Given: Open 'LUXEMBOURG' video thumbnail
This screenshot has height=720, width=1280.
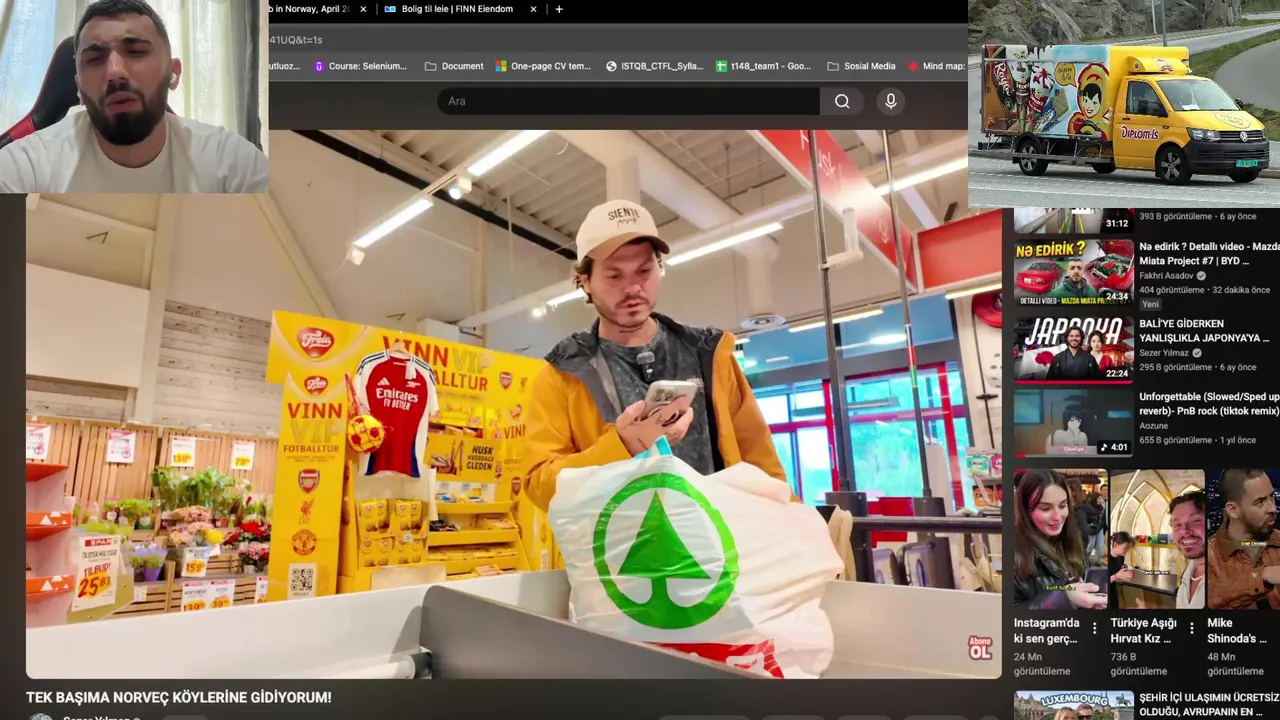Looking at the screenshot, I should pos(1073,706).
